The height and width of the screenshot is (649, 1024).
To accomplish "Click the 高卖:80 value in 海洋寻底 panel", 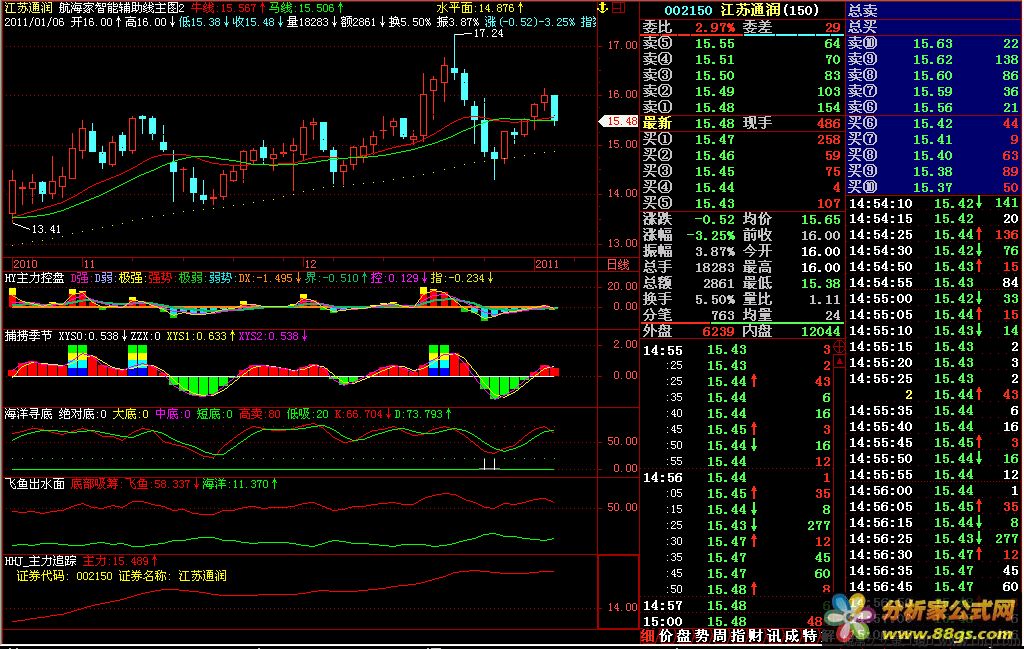I will [259, 414].
